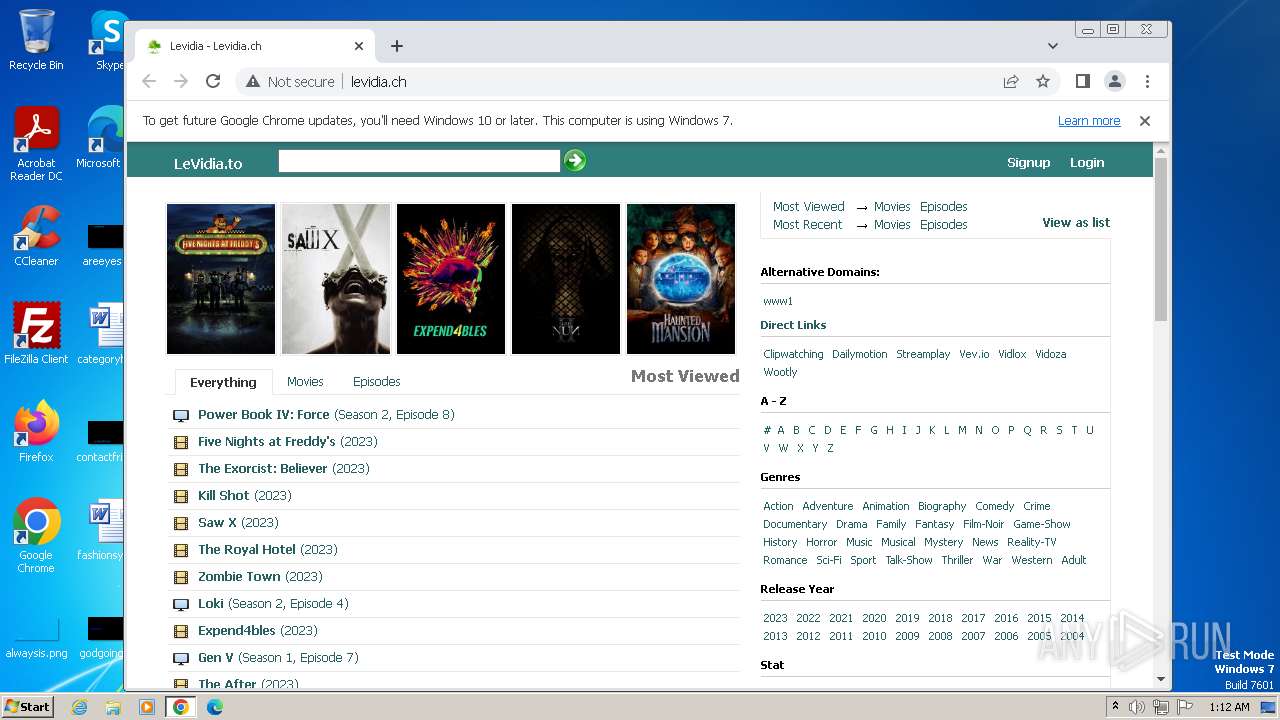Open The Nun poster thumbnail

tap(566, 279)
